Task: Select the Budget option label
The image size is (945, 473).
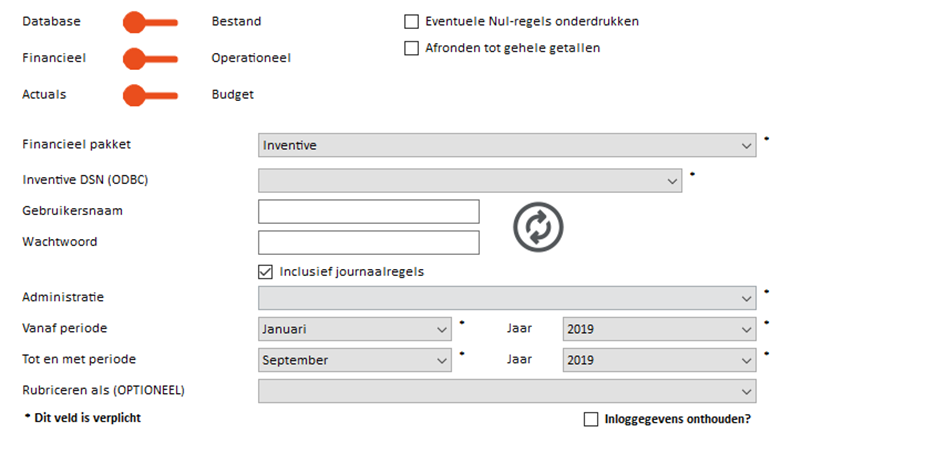Action: click(x=233, y=95)
